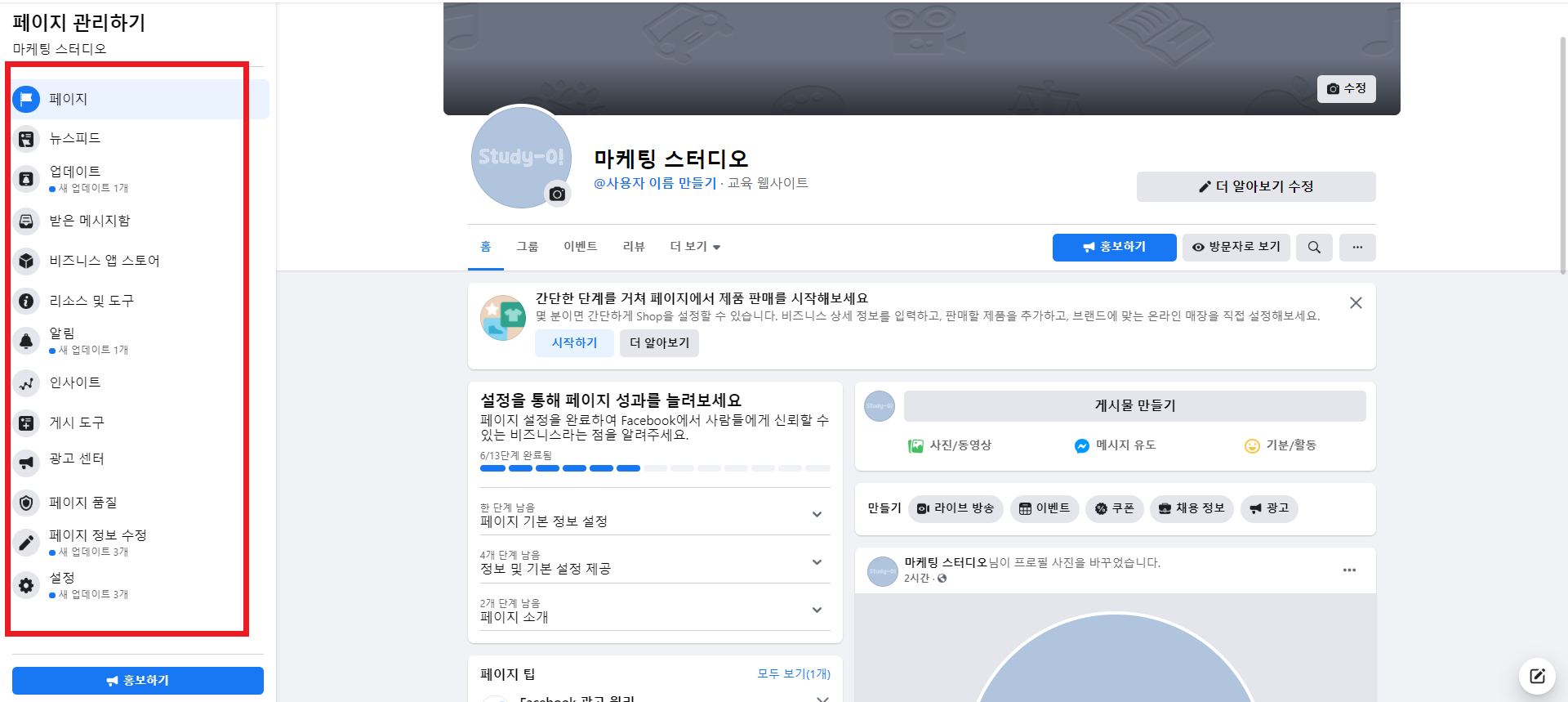The image size is (1568, 702).
Task: Select 메시지 유도 post option
Action: coord(1116,445)
